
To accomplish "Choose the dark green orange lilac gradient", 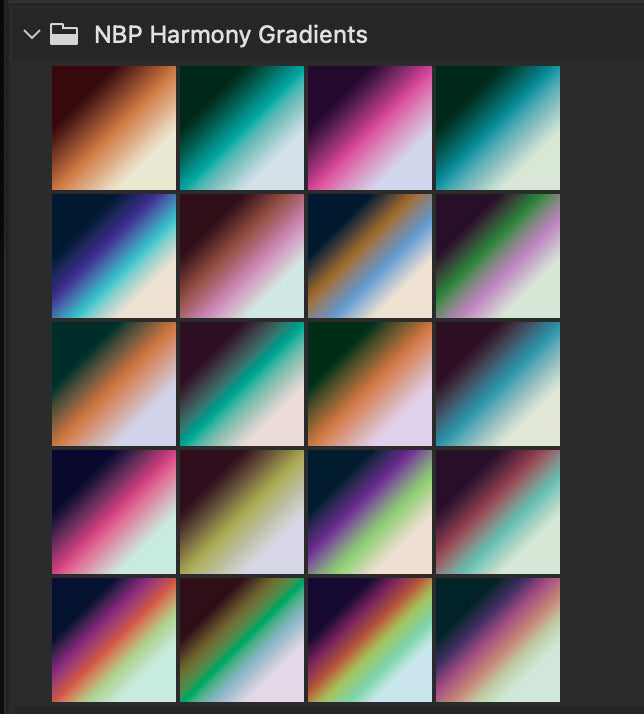I will click(x=370, y=384).
